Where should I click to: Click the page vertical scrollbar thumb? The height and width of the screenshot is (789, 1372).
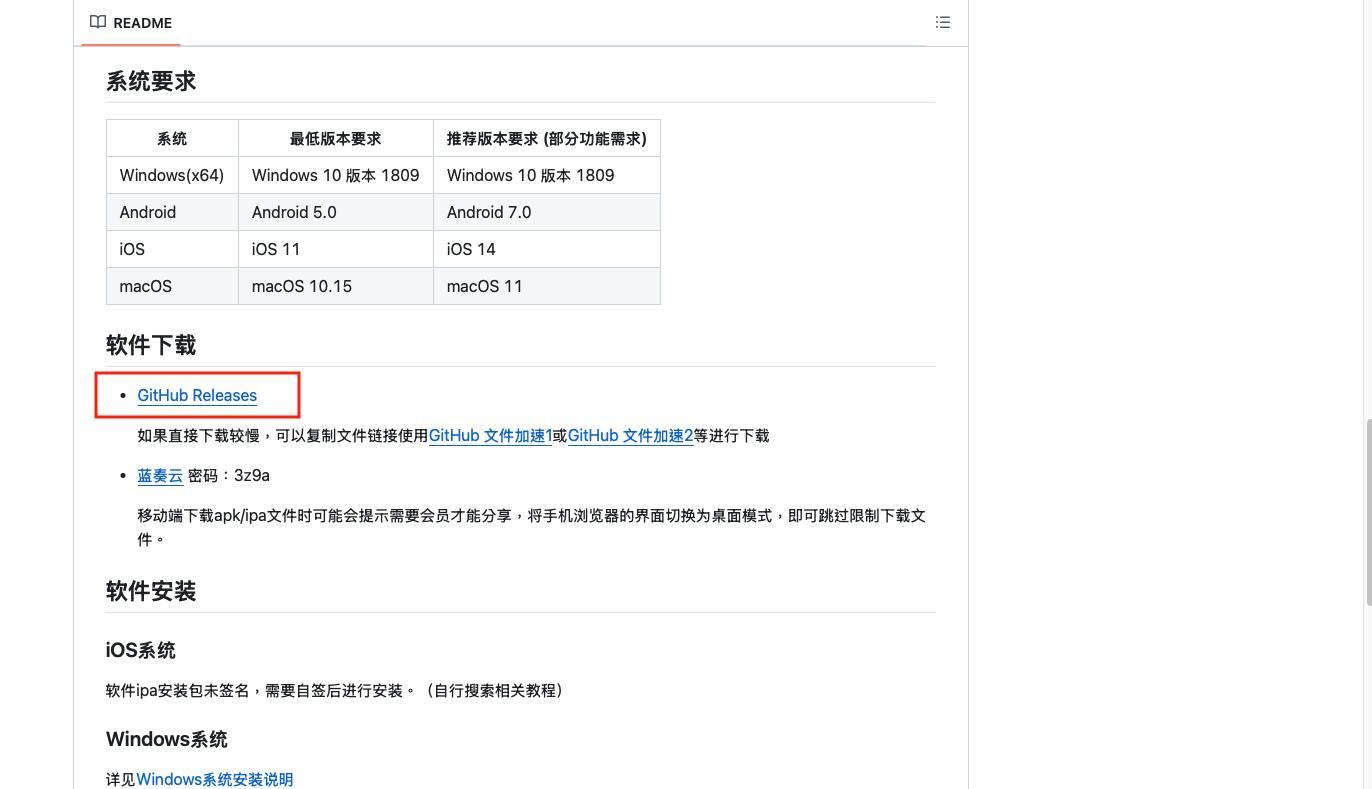[x=1367, y=512]
